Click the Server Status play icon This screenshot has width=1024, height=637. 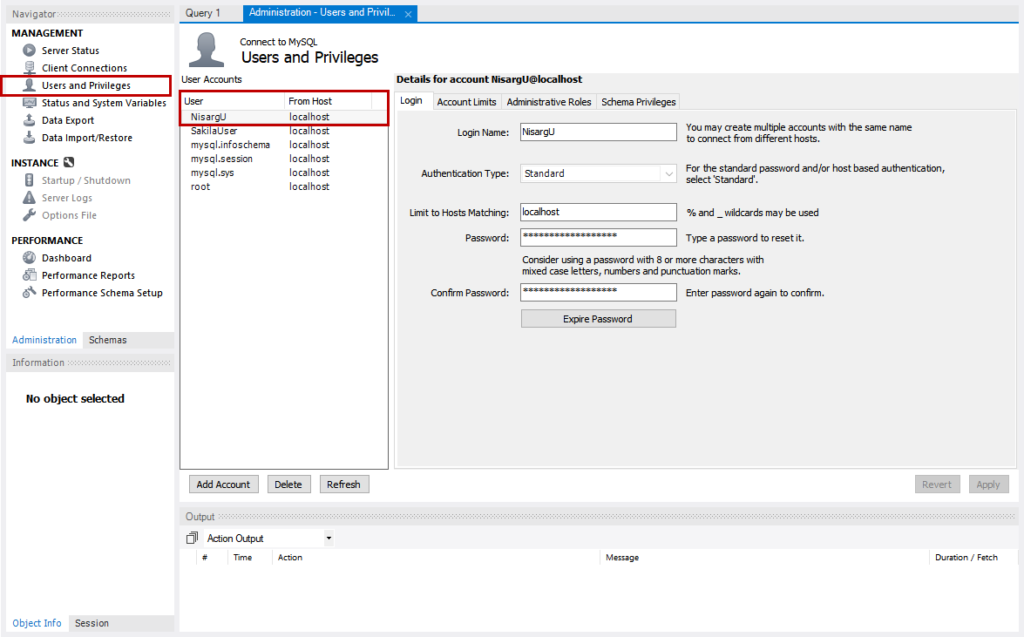pos(29,50)
